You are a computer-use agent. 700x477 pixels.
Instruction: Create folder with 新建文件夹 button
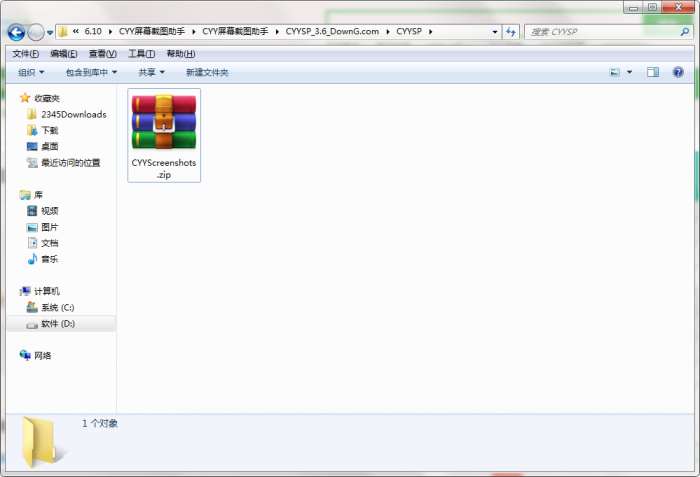(x=207, y=72)
